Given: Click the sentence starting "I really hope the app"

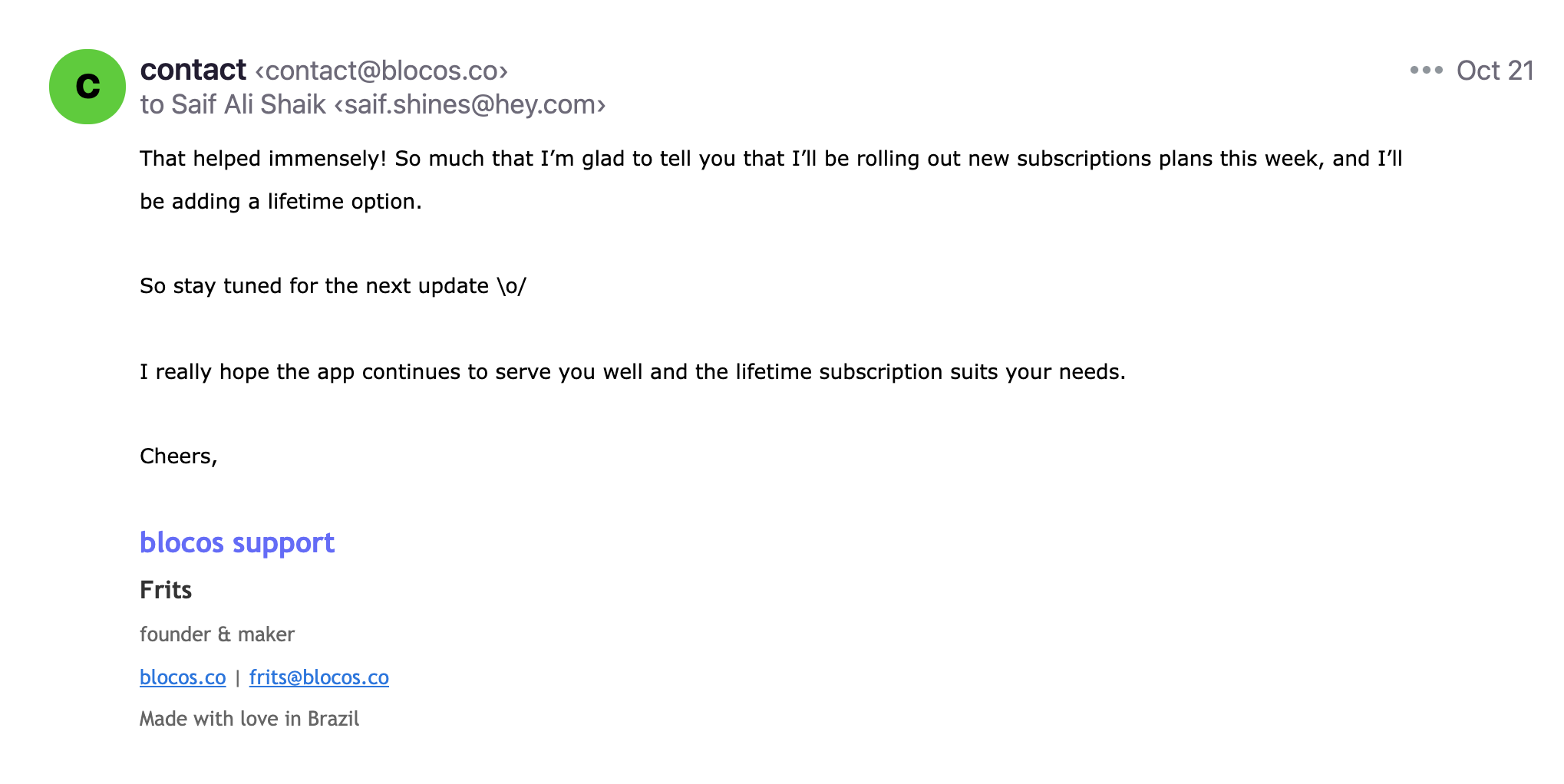Looking at the screenshot, I should [x=632, y=372].
